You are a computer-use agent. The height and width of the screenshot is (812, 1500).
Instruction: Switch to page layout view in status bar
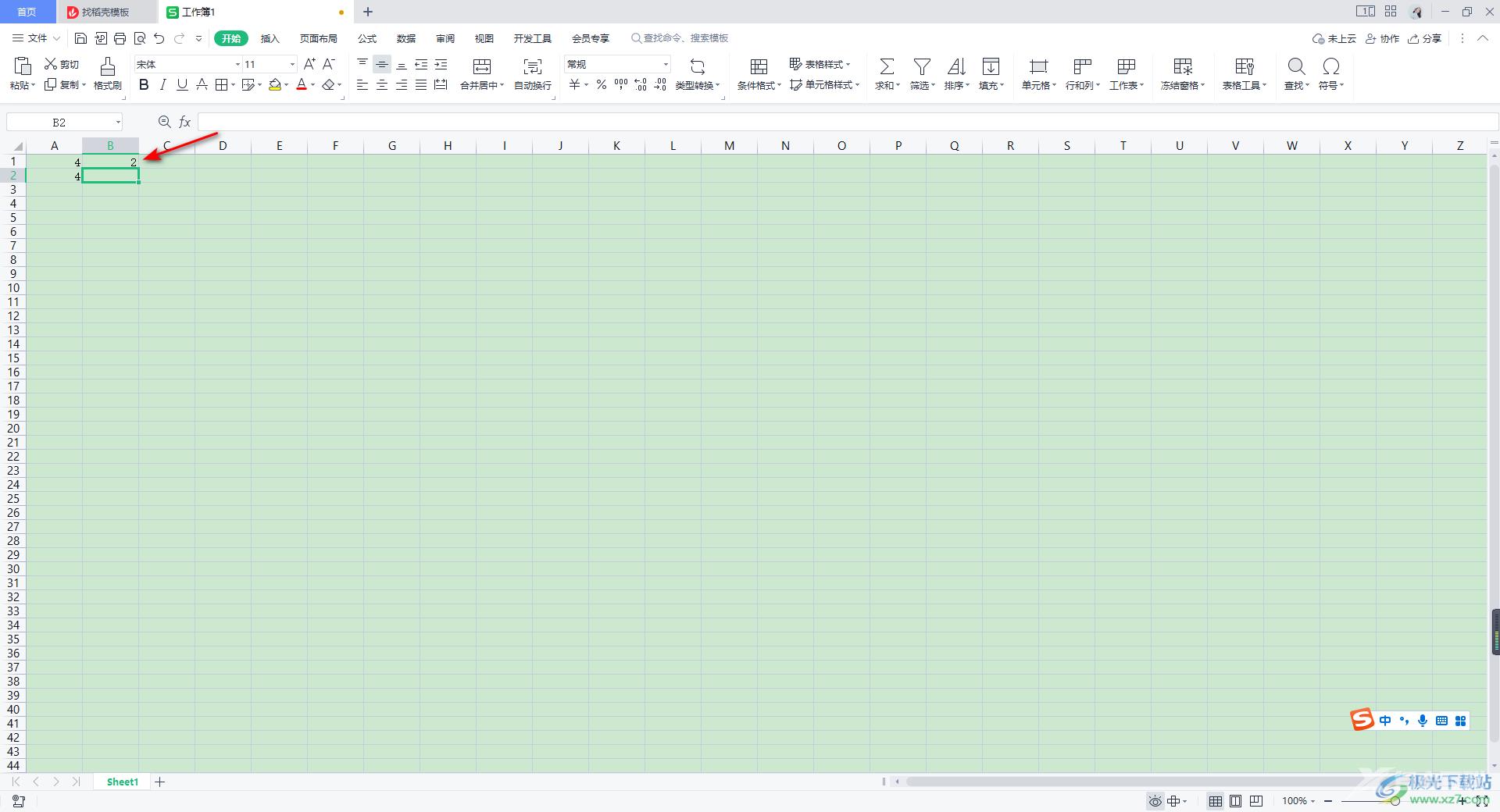(x=1236, y=801)
